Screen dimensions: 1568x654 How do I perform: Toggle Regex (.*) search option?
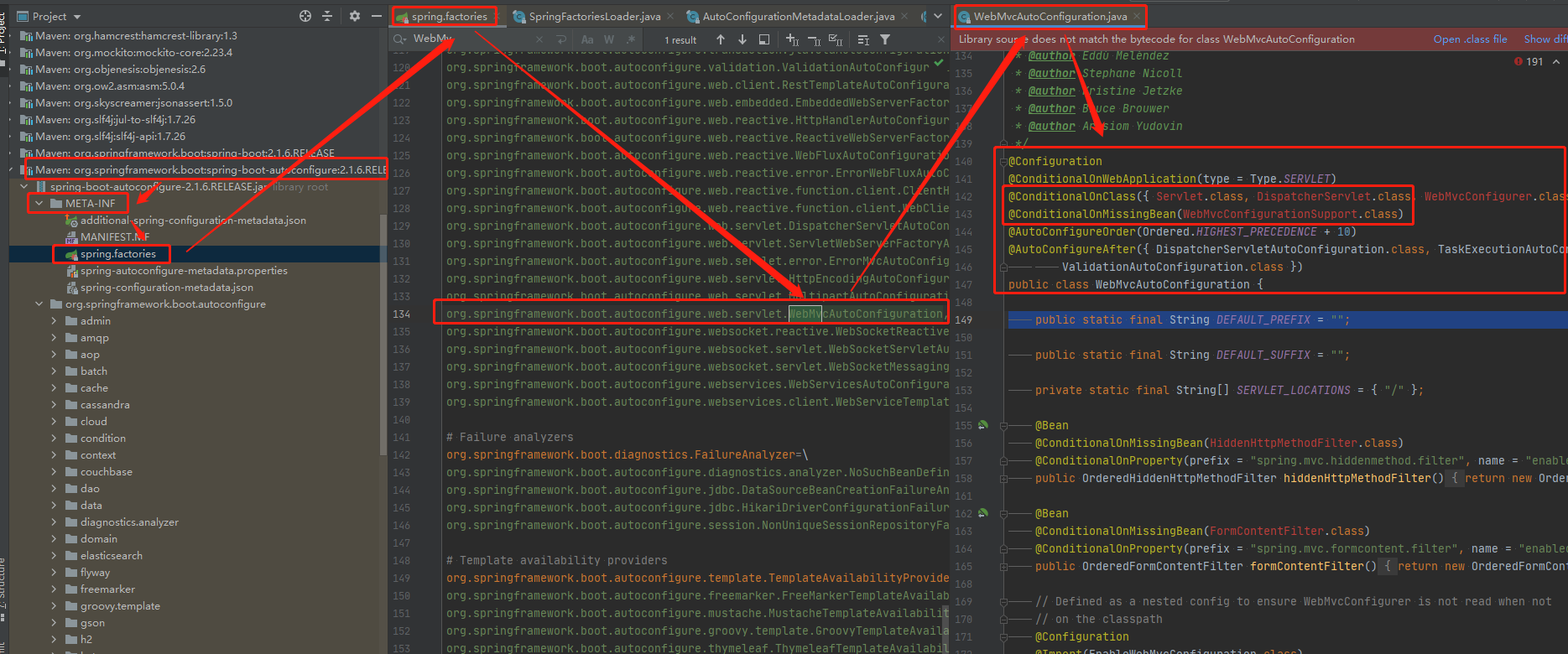coord(630,39)
